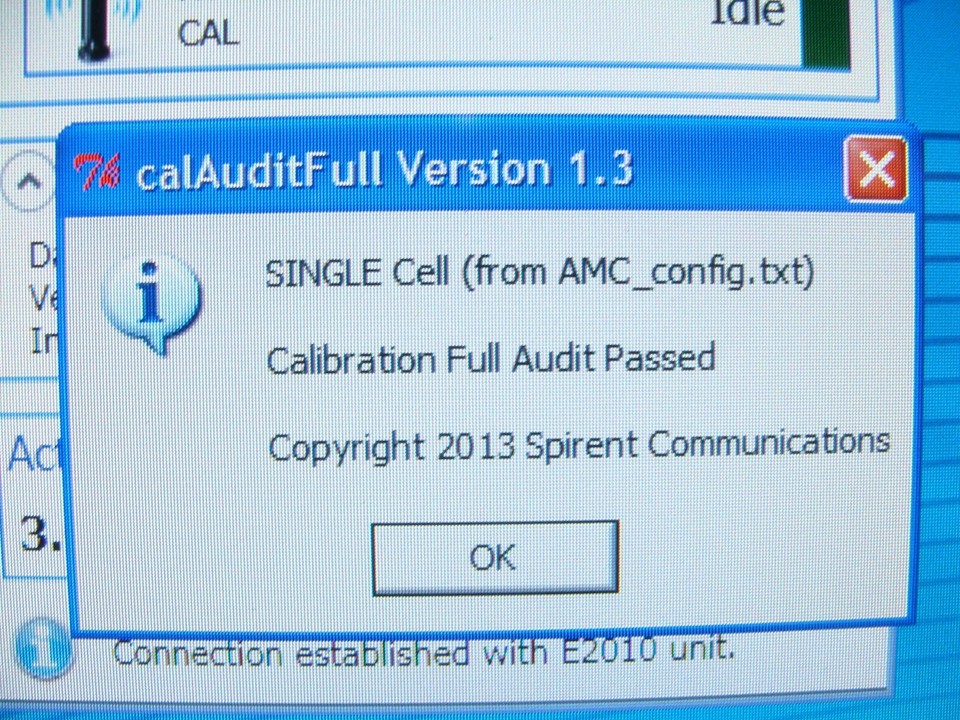Click the blue Act heading at the left edge

point(34,454)
